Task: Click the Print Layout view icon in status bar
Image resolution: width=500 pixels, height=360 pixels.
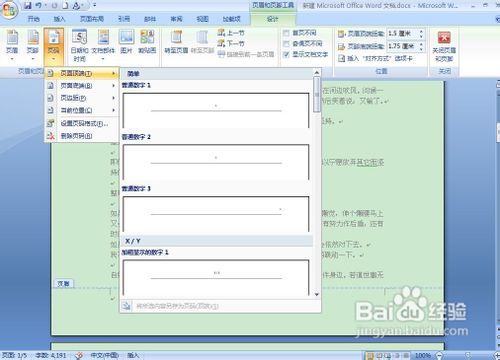Action: [370, 356]
